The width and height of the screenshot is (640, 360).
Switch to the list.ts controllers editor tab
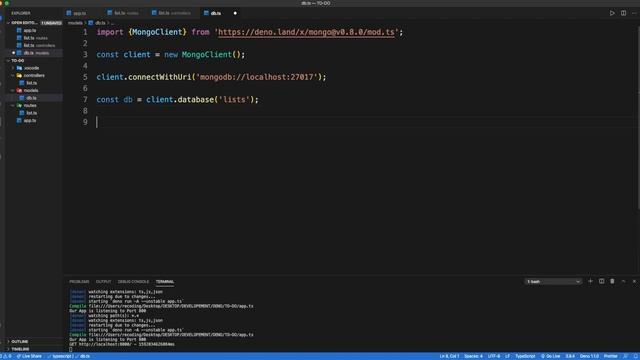pos(174,13)
